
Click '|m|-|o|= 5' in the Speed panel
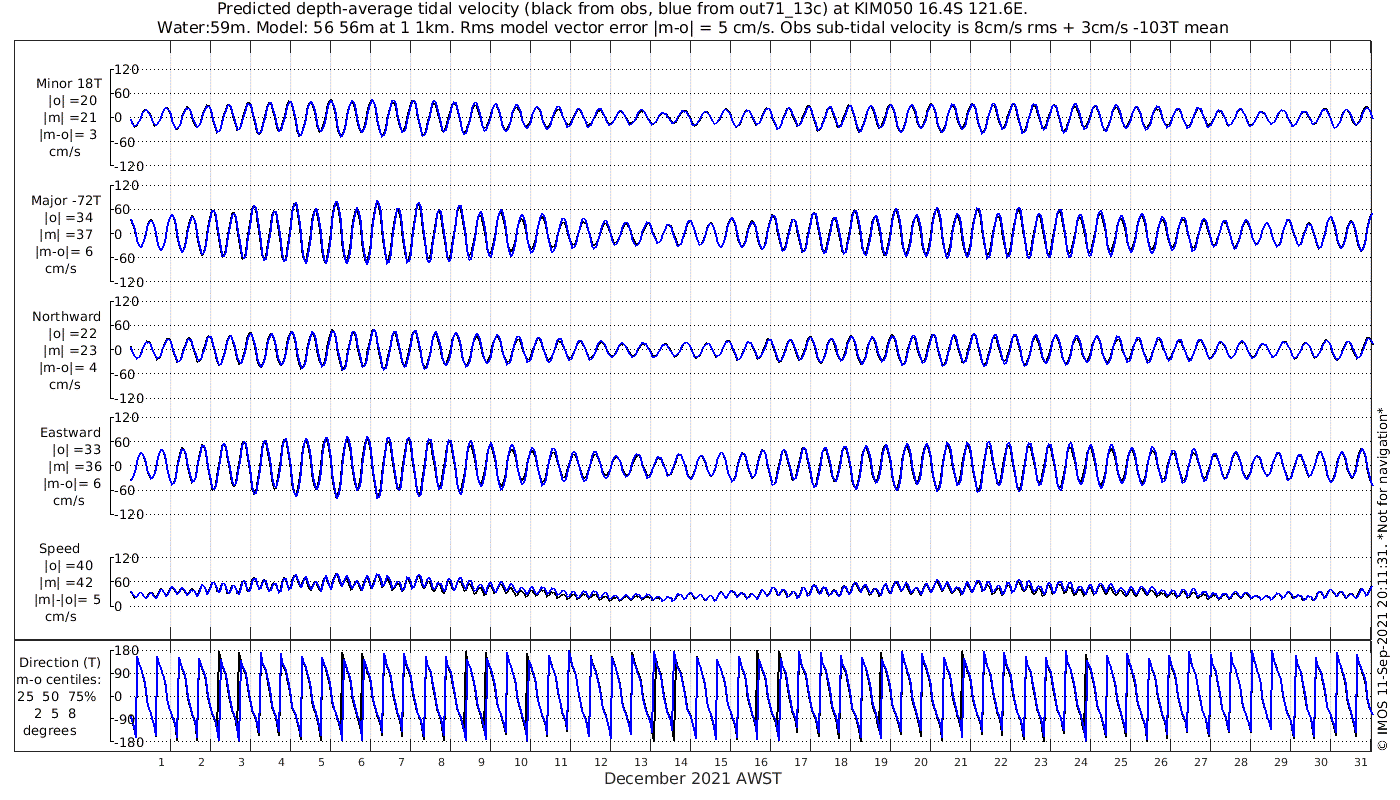pyautogui.click(x=68, y=600)
